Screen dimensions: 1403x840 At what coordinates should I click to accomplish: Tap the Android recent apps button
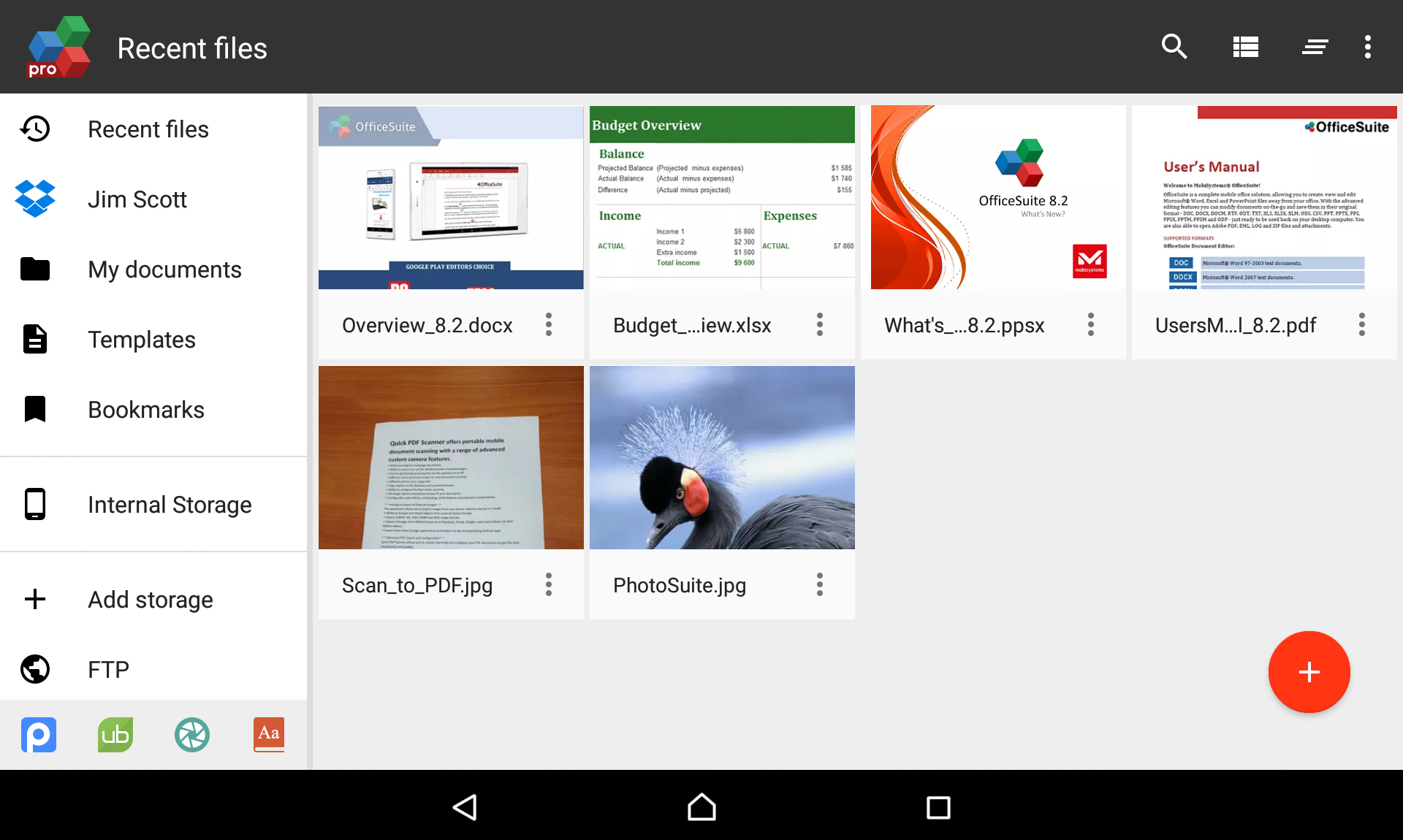pos(938,807)
